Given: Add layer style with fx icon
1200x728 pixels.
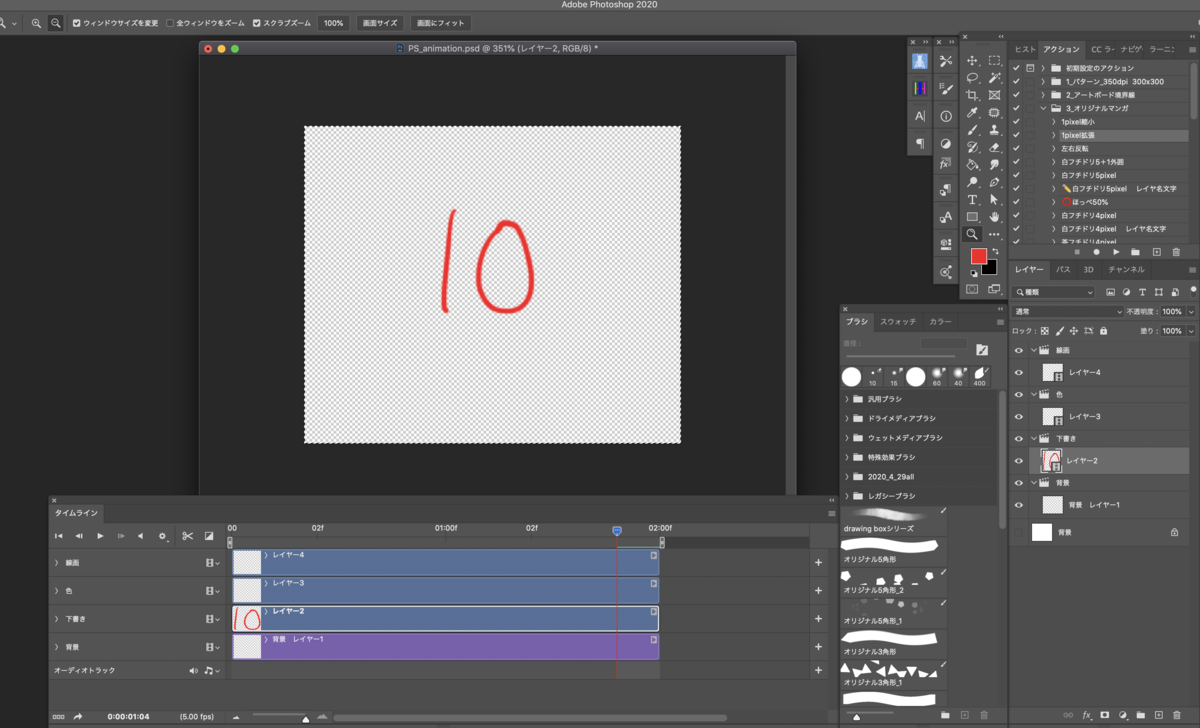Looking at the screenshot, I should point(1086,716).
